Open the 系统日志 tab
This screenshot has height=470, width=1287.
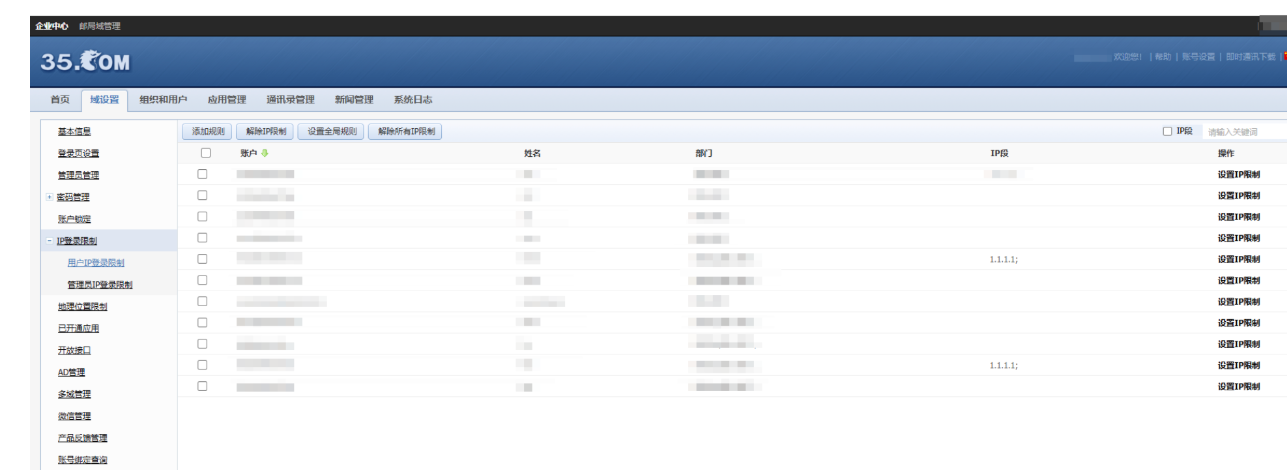413,100
